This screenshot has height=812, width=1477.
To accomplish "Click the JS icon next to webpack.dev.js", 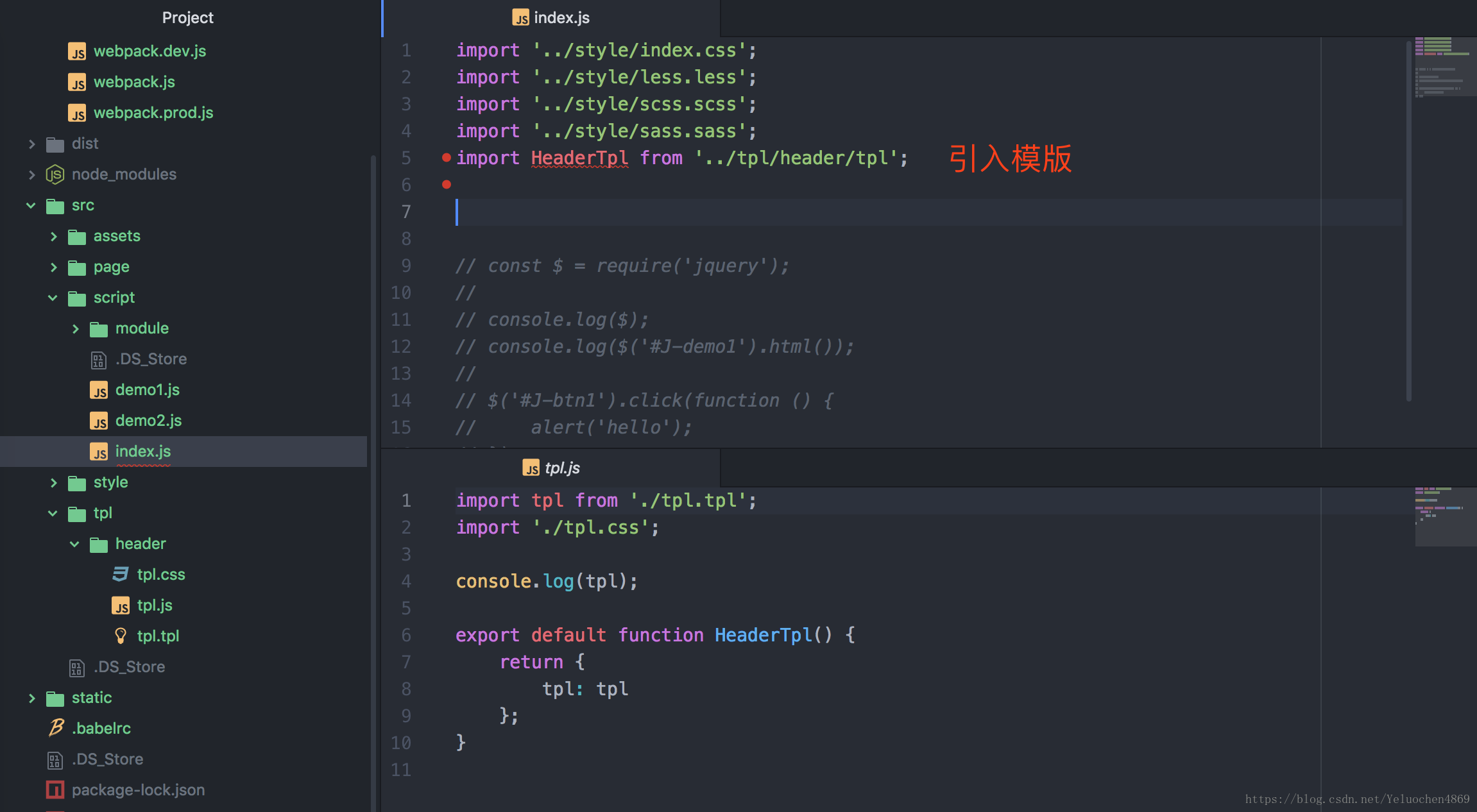I will click(77, 51).
